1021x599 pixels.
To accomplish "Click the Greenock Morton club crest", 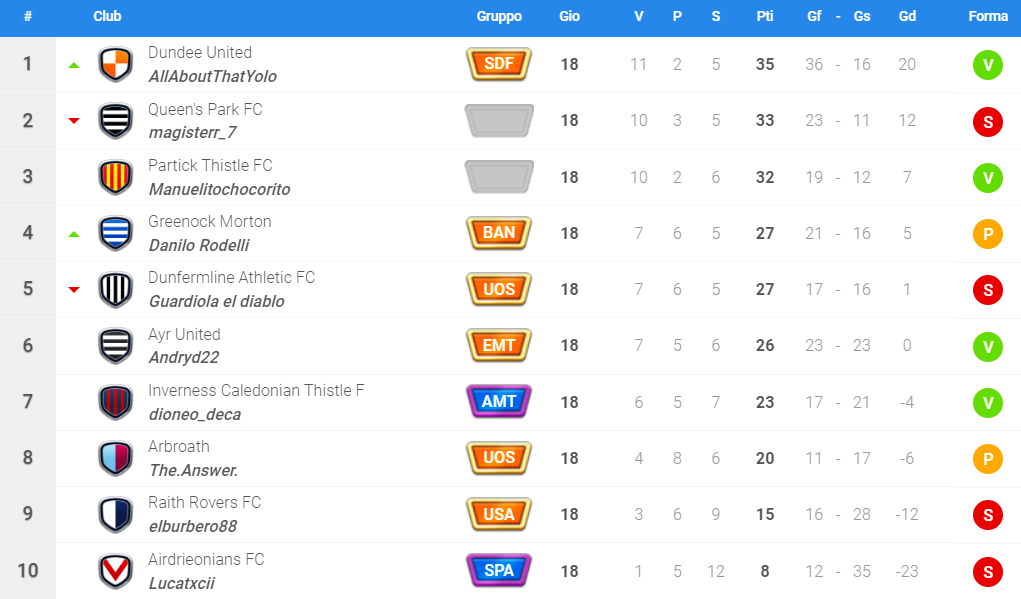I will coord(116,233).
